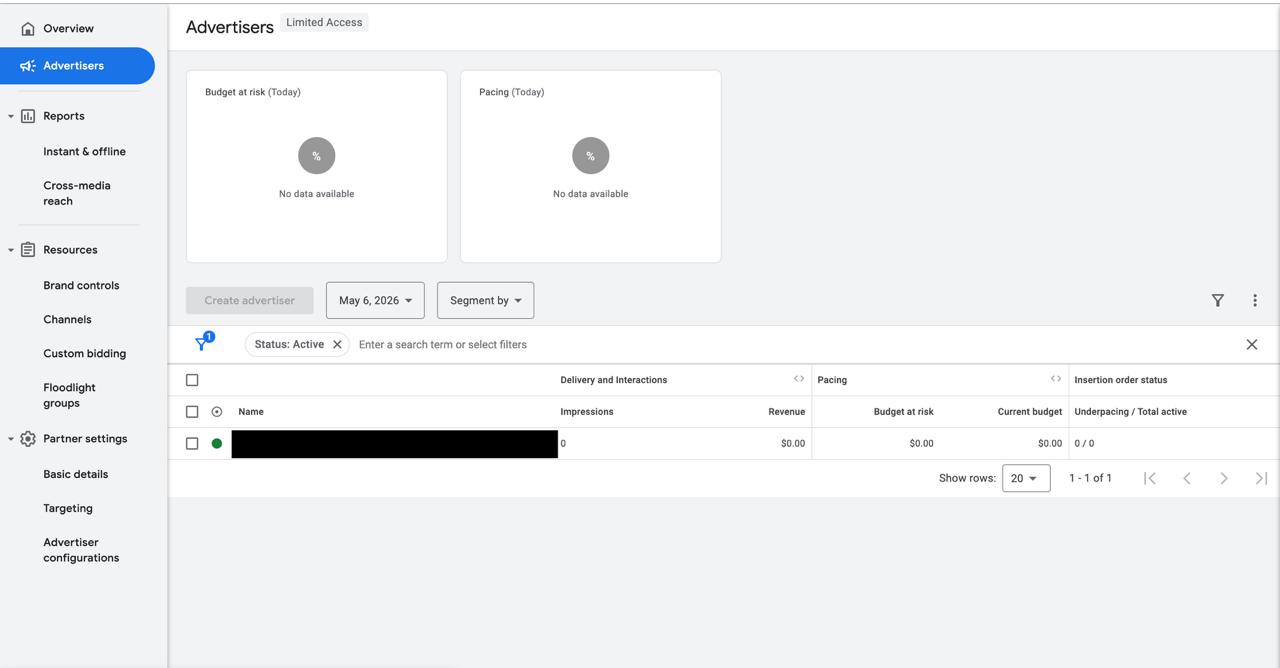Open Instant & offline reports
Image resolution: width=1280 pixels, height=668 pixels.
84,152
